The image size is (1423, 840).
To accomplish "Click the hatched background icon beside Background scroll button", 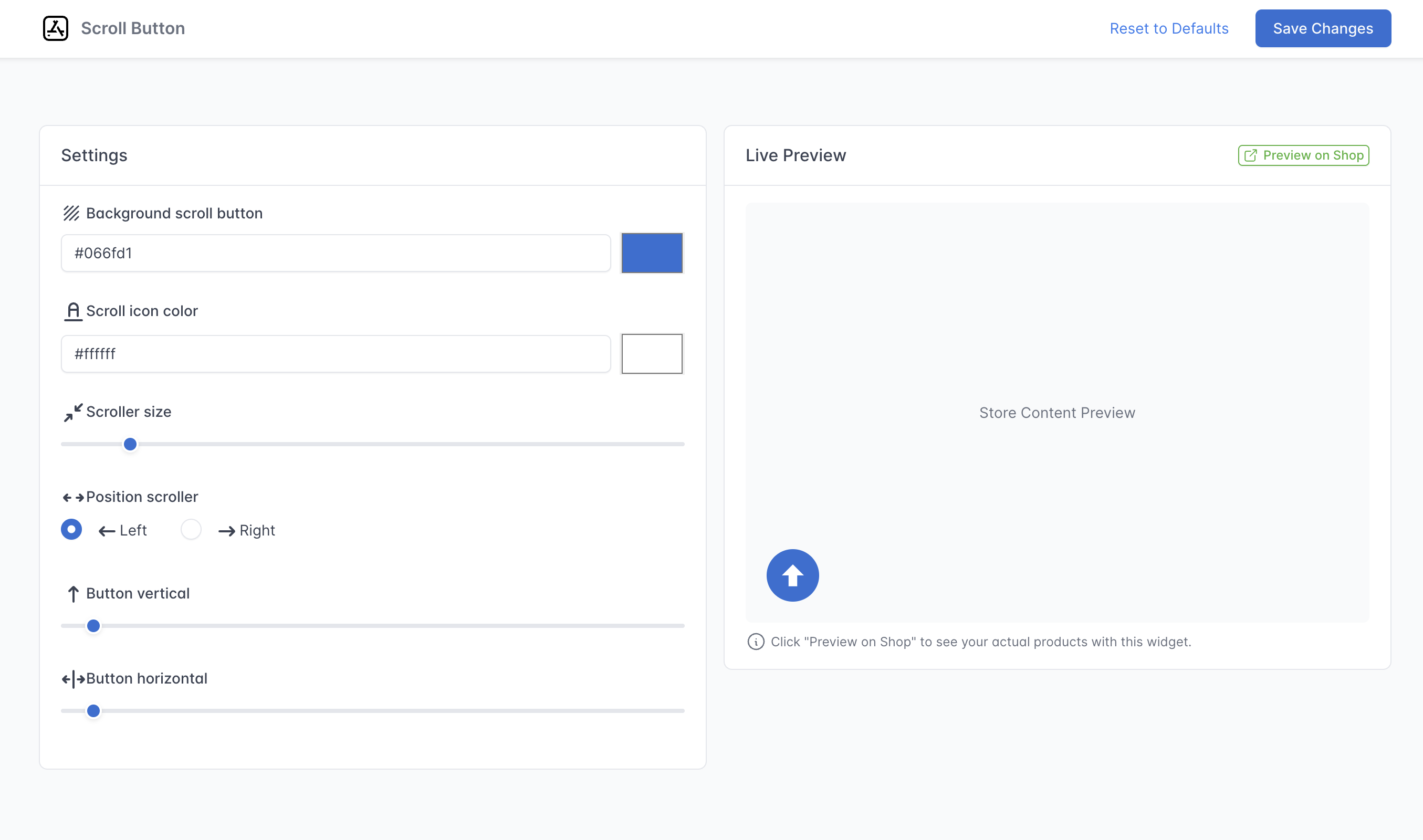I will tap(71, 213).
